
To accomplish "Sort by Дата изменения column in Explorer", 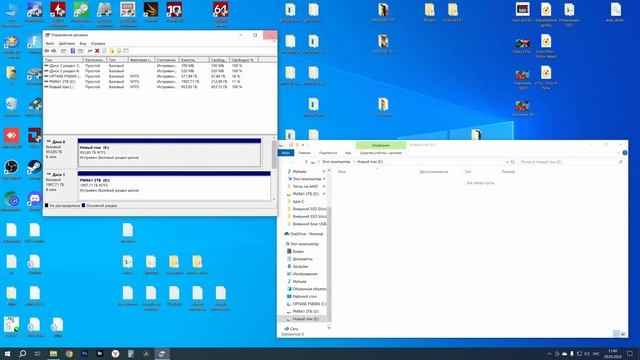I will (x=433, y=172).
